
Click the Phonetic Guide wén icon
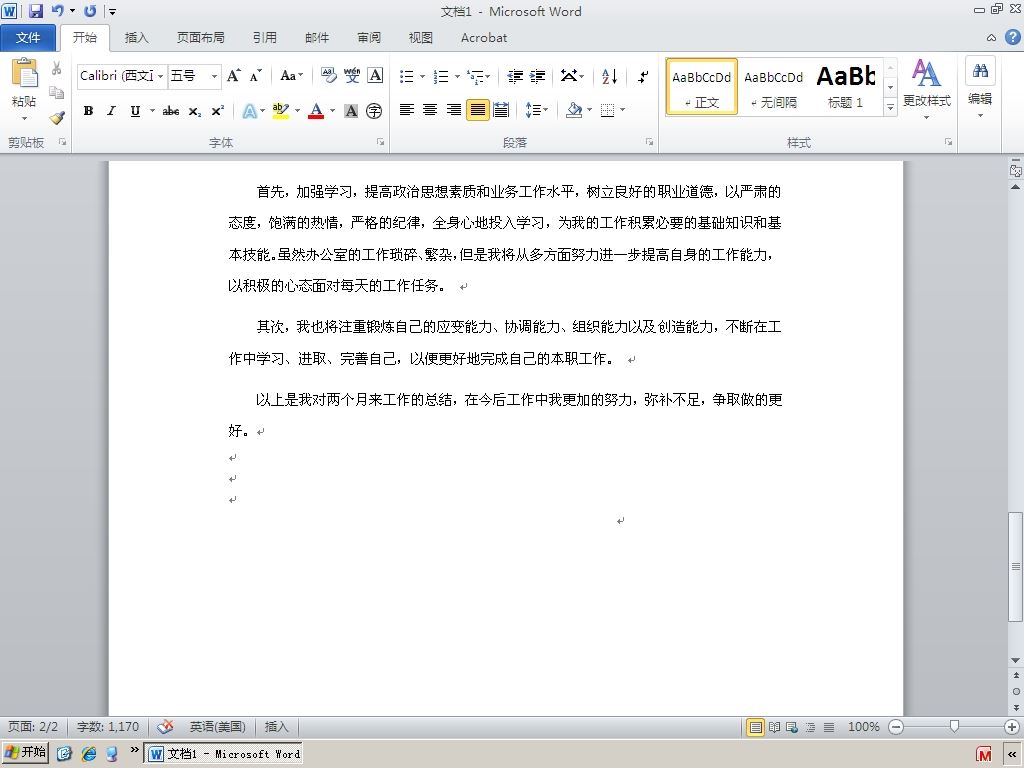[351, 76]
